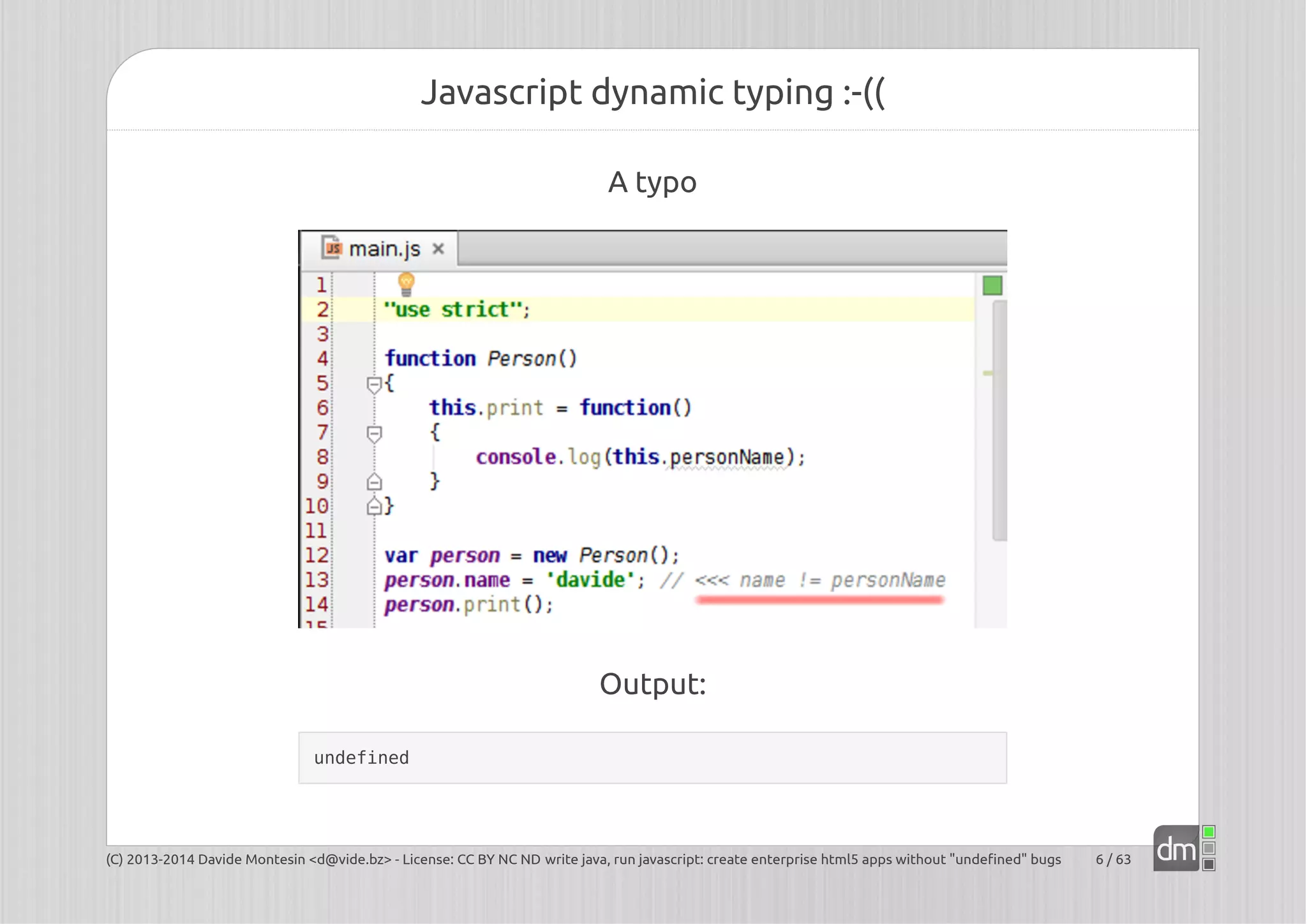Click the warning stripe mark in error gutter
Viewport: 1307px width, 924px height.
tap(988, 373)
